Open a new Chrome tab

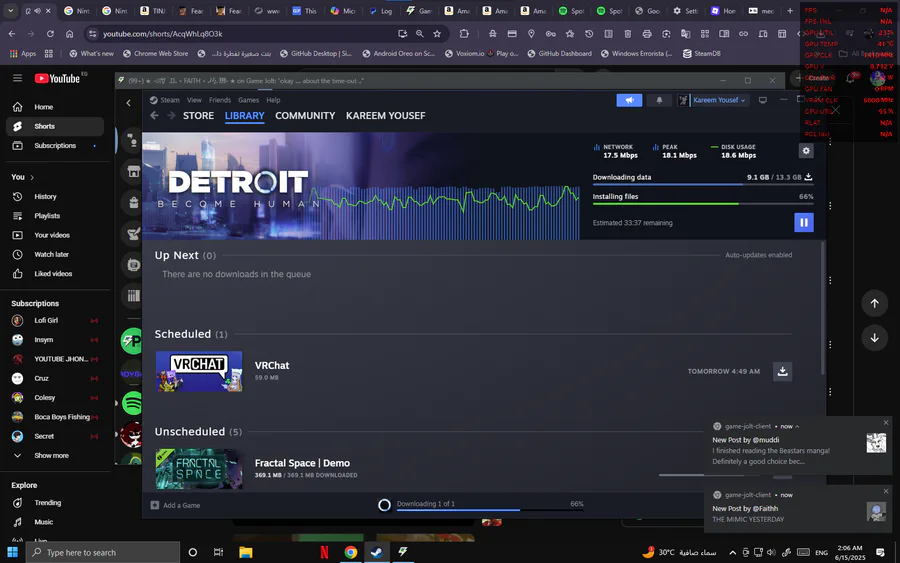point(790,10)
